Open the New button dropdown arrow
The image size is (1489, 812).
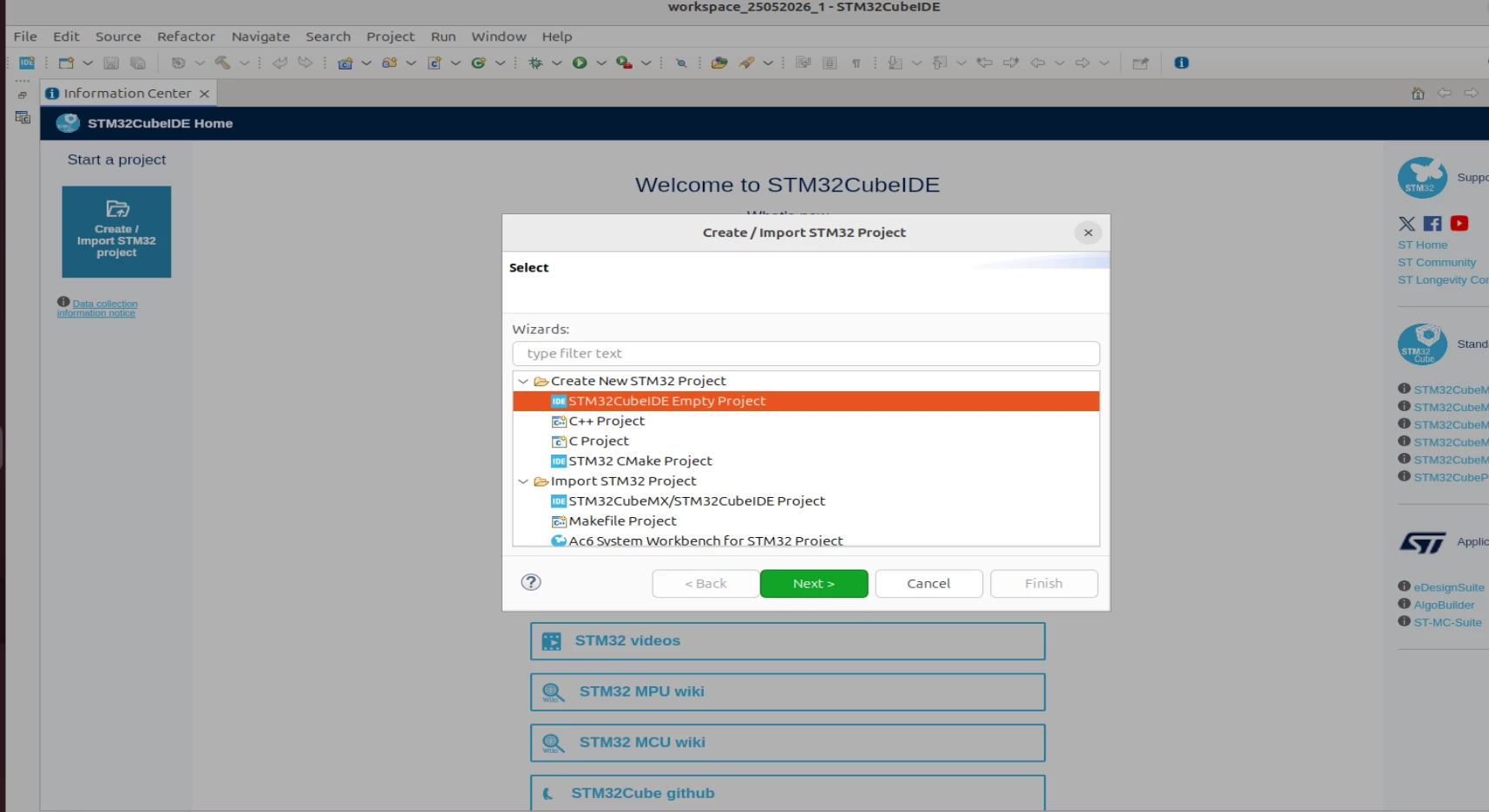88,62
